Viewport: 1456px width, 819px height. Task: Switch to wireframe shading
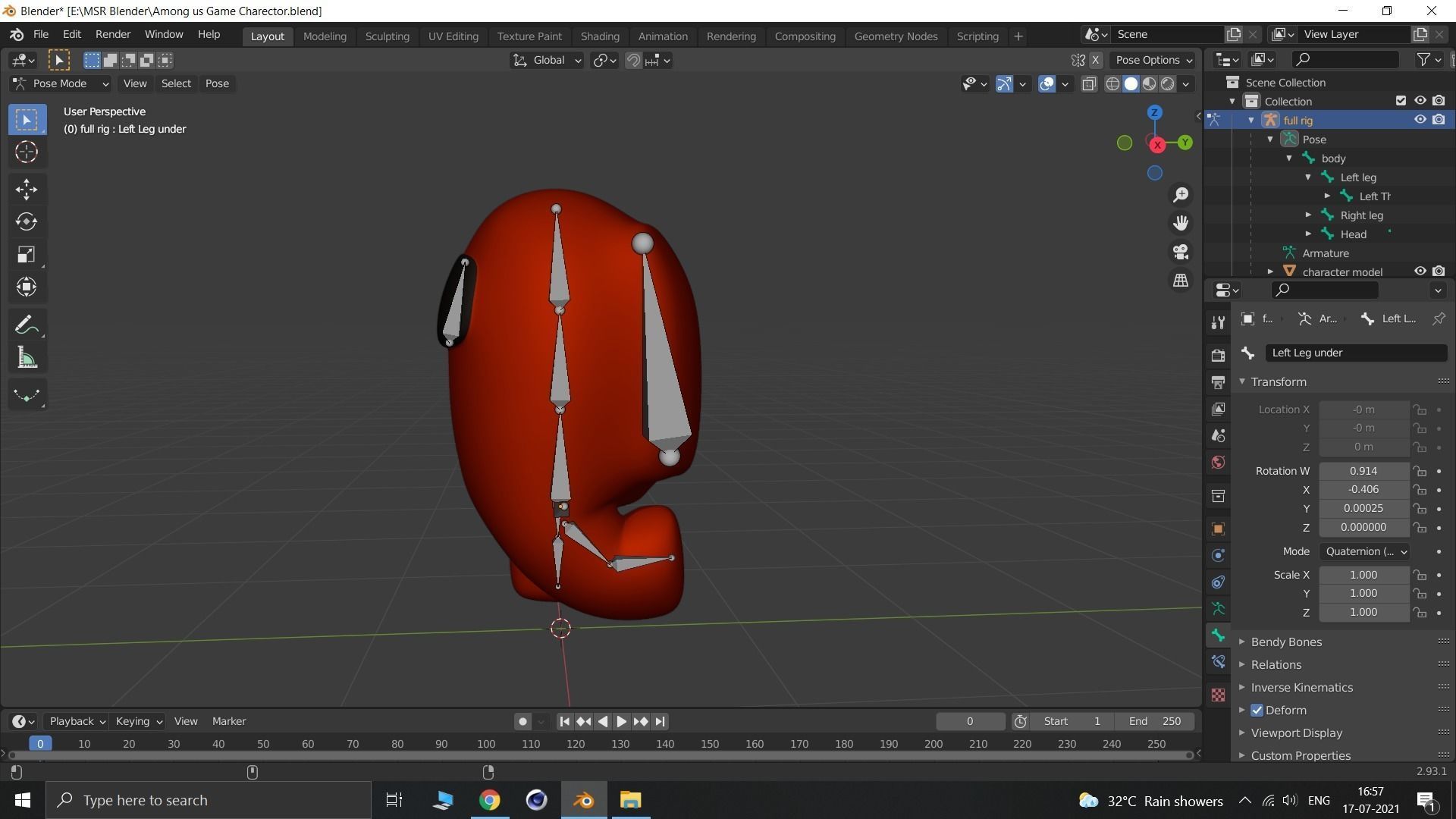(1112, 83)
